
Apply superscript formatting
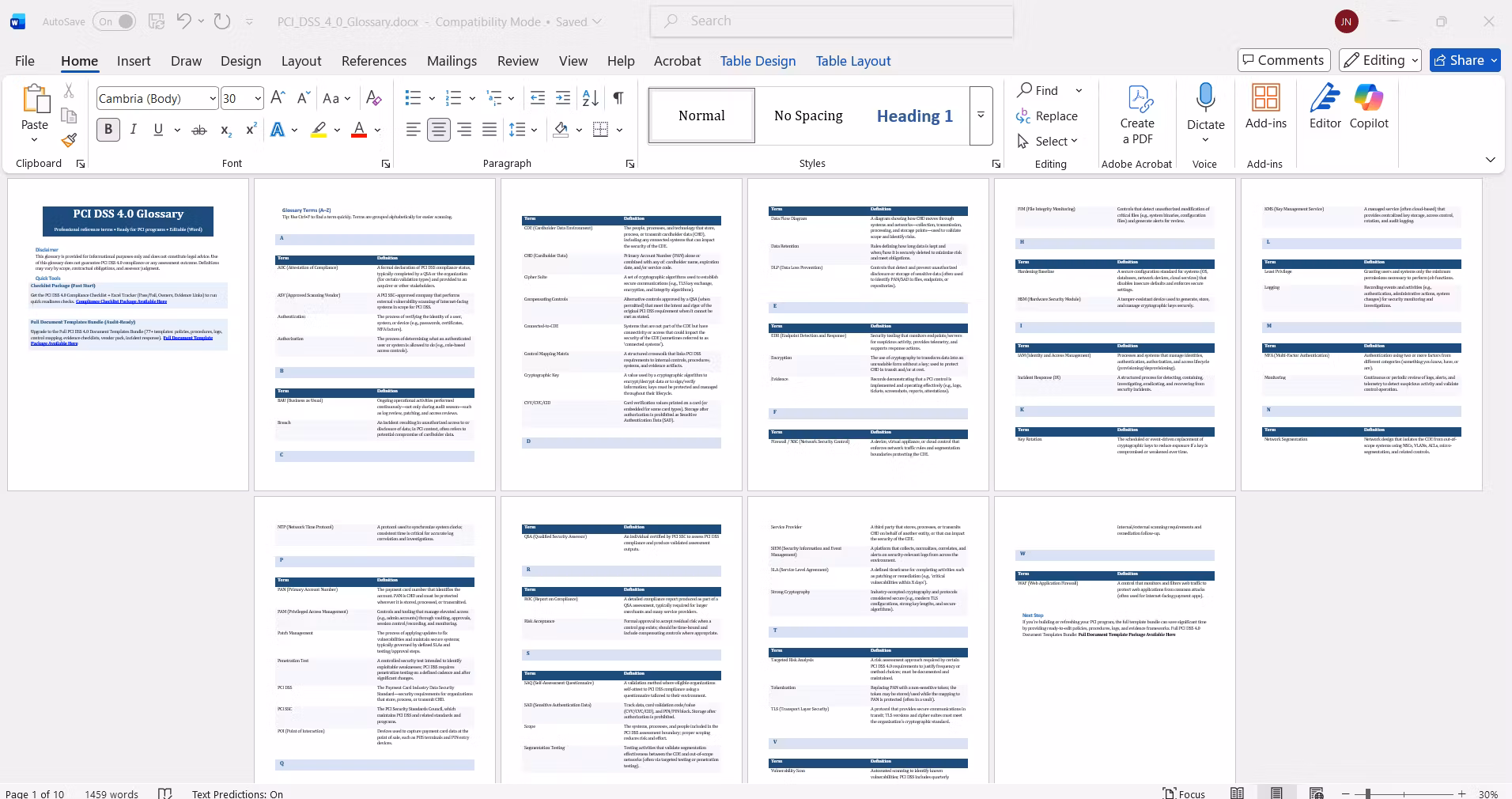[251, 130]
